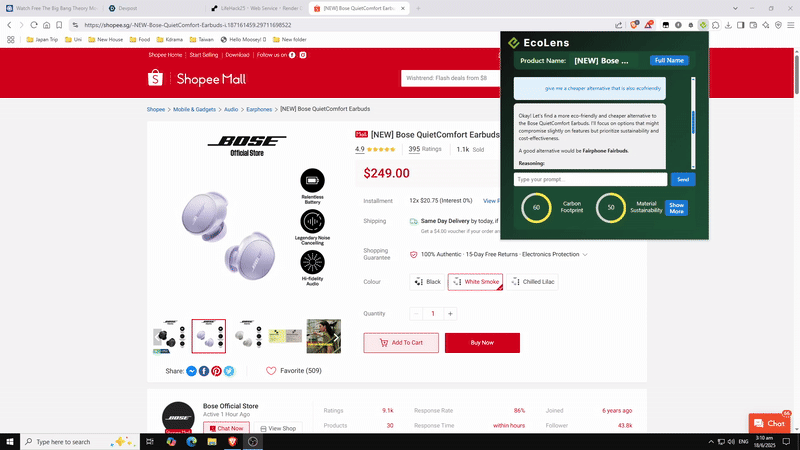Open the Earphones breadcrumb link
The height and width of the screenshot is (450, 800).
pos(259,109)
